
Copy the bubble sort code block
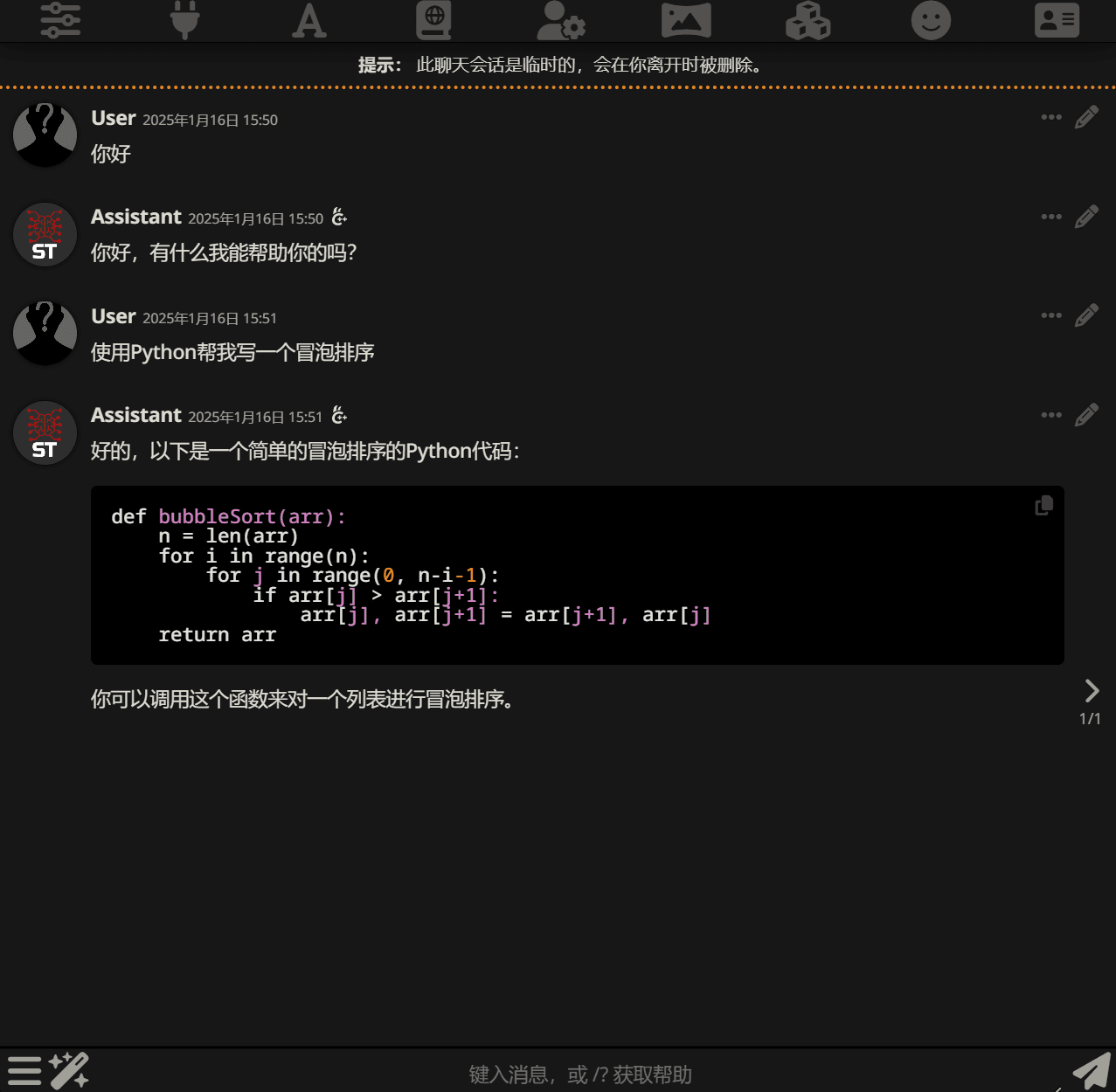click(1043, 506)
